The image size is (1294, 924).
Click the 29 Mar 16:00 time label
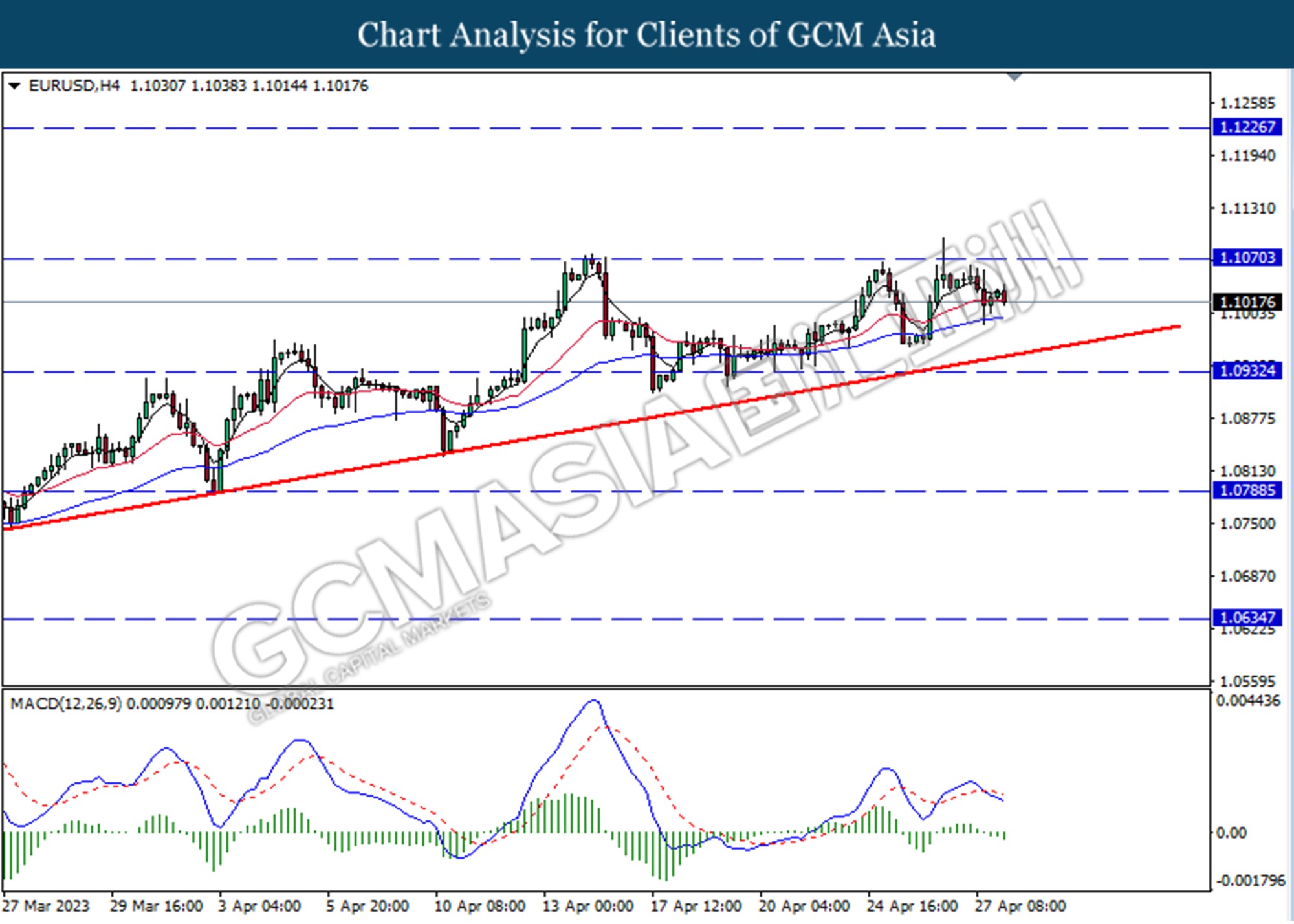[156, 906]
